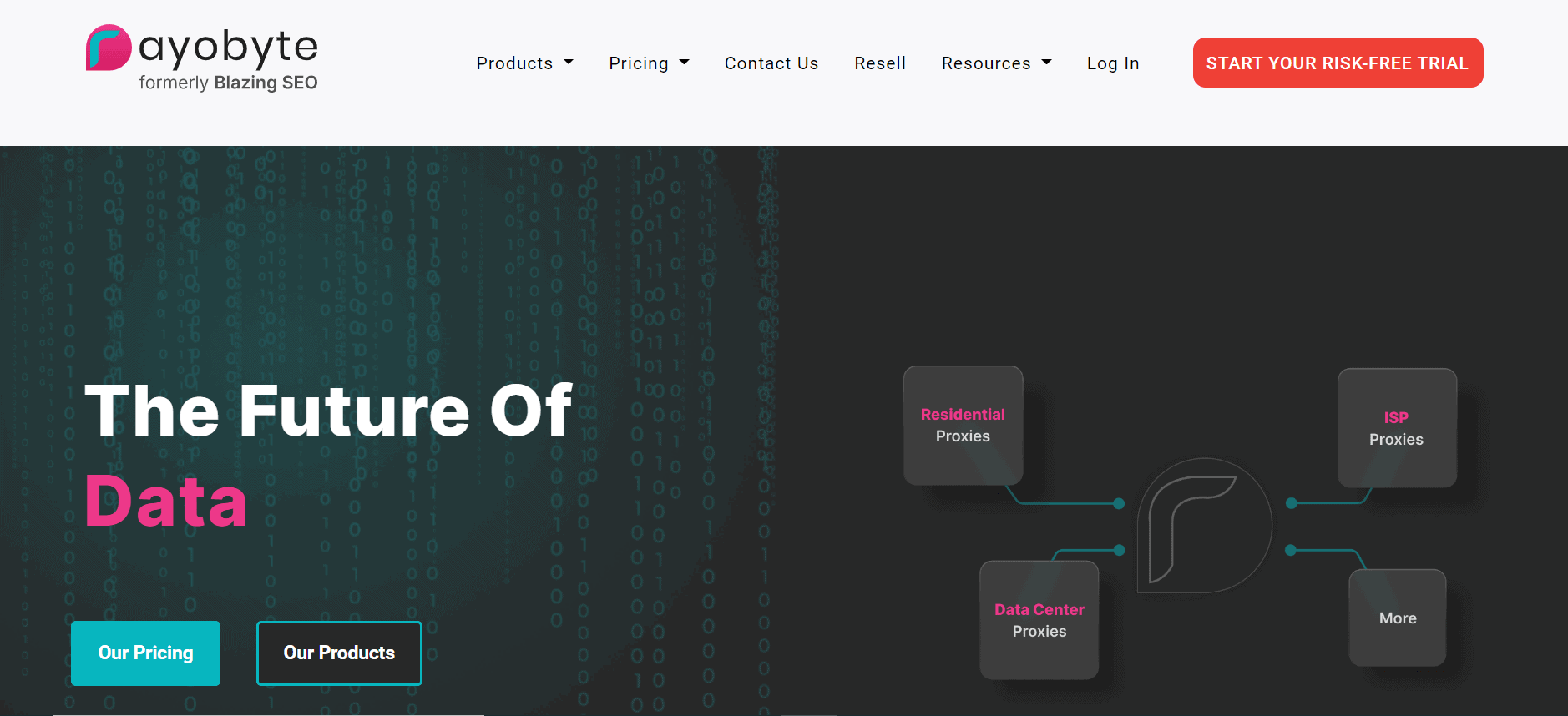Screen dimensions: 1568x716
Task: Expand the Pricing dropdown arrow
Action: (x=685, y=63)
